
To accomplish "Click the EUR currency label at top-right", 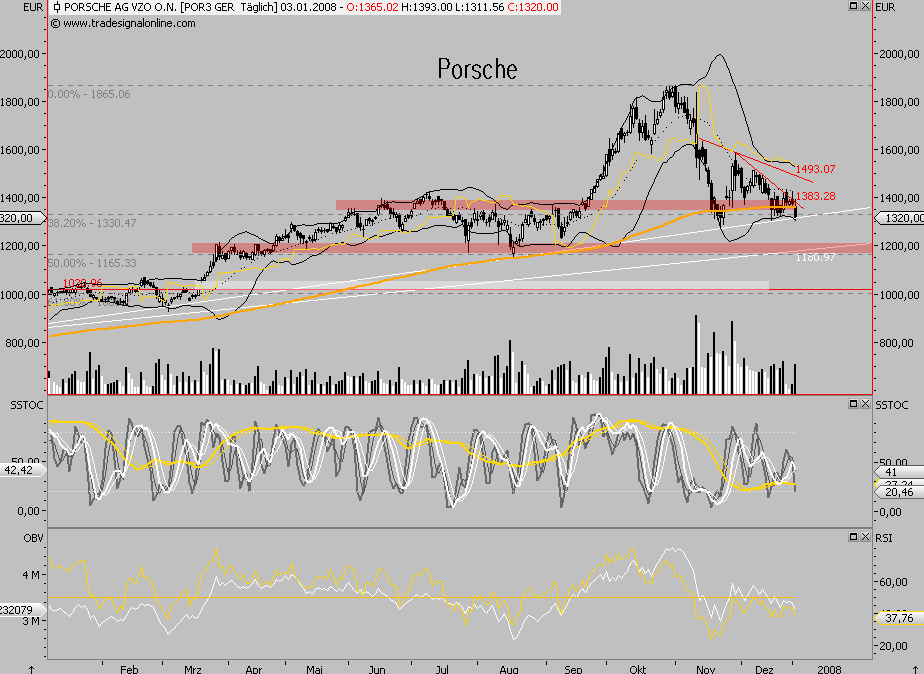I will point(885,7).
